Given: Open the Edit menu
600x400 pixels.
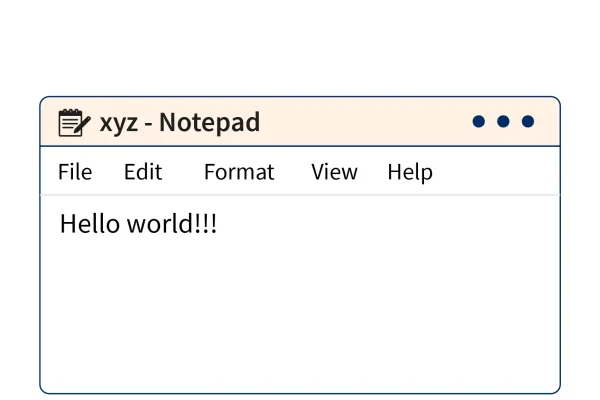Looking at the screenshot, I should click(x=143, y=172).
